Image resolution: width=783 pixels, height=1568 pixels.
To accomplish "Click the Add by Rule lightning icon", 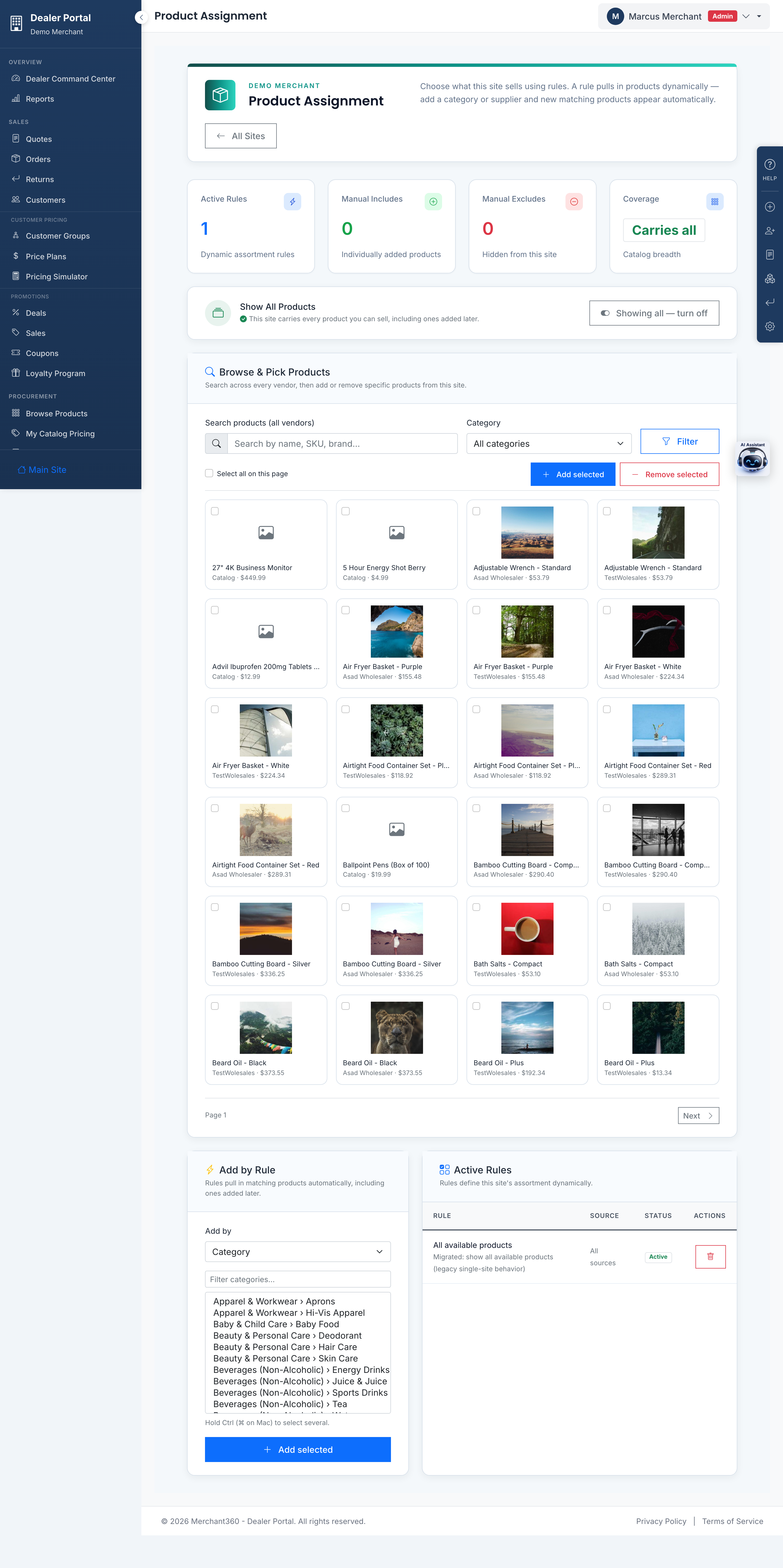I will click(x=210, y=1170).
